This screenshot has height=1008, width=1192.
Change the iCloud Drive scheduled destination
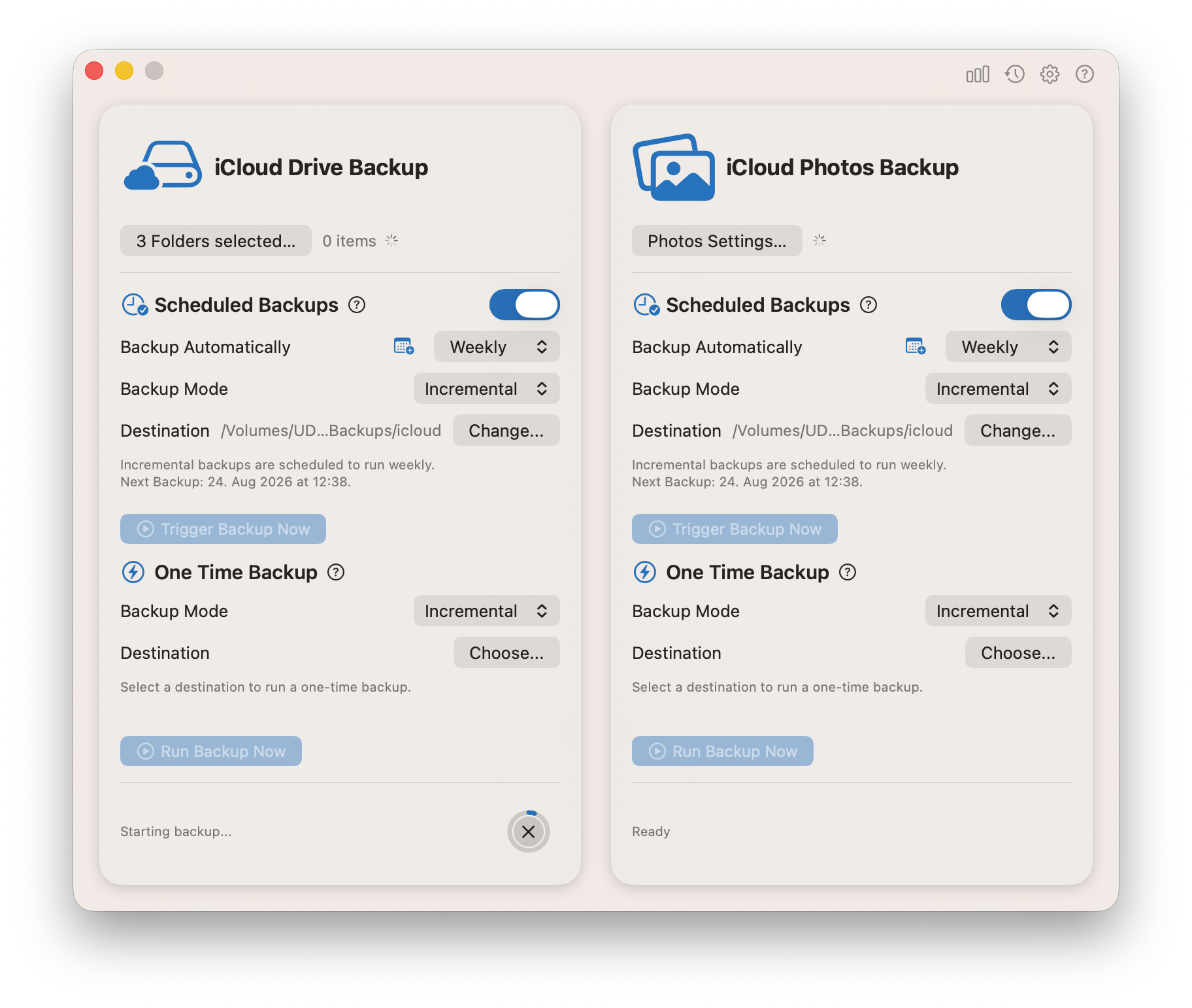(x=506, y=431)
